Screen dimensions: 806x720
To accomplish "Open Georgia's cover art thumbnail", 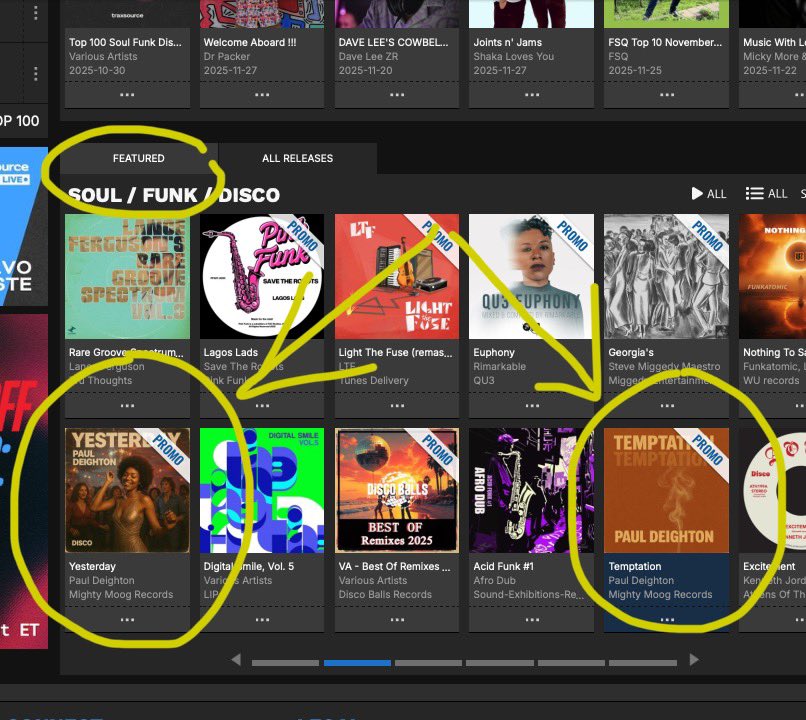I will 666,276.
